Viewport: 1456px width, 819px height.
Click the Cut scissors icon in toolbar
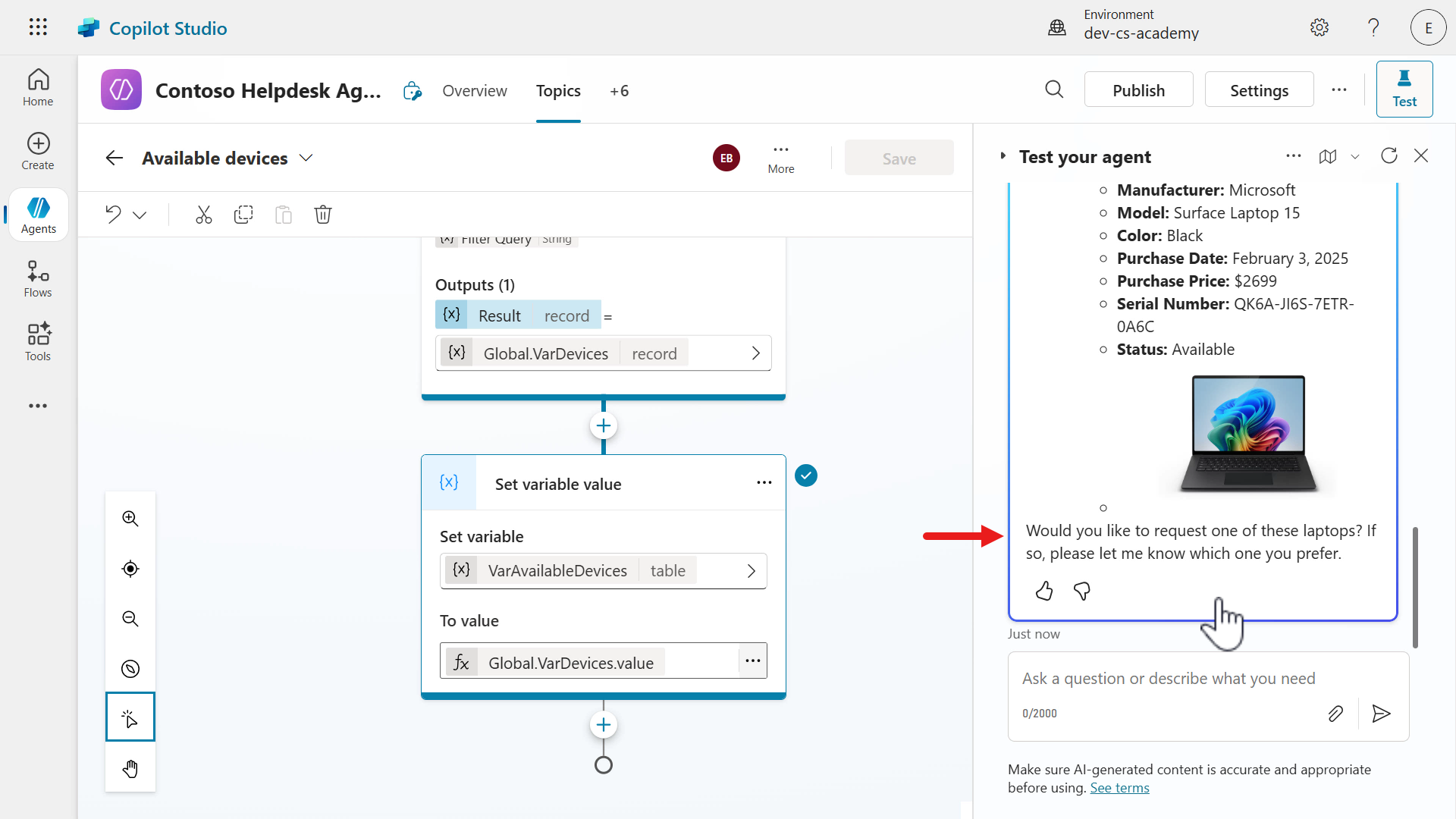[203, 215]
